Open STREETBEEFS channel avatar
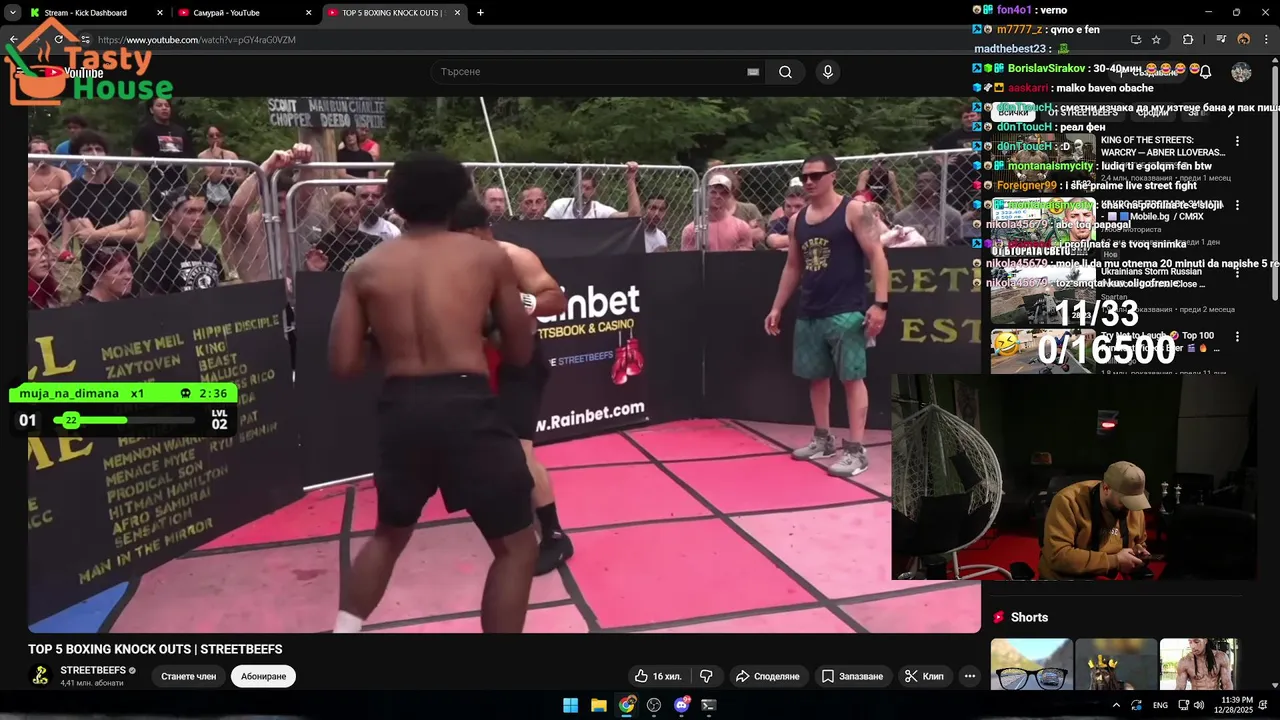 pos(40,676)
